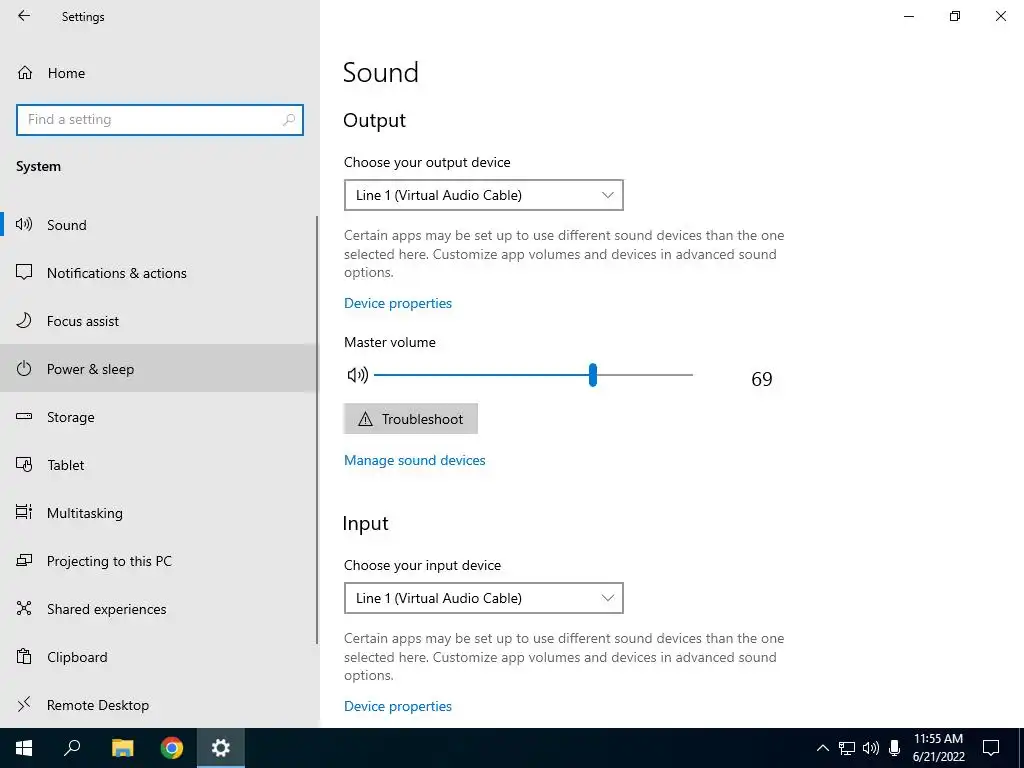
Task: Click the taskbar clock showing 11:55 AM
Action: 938,748
